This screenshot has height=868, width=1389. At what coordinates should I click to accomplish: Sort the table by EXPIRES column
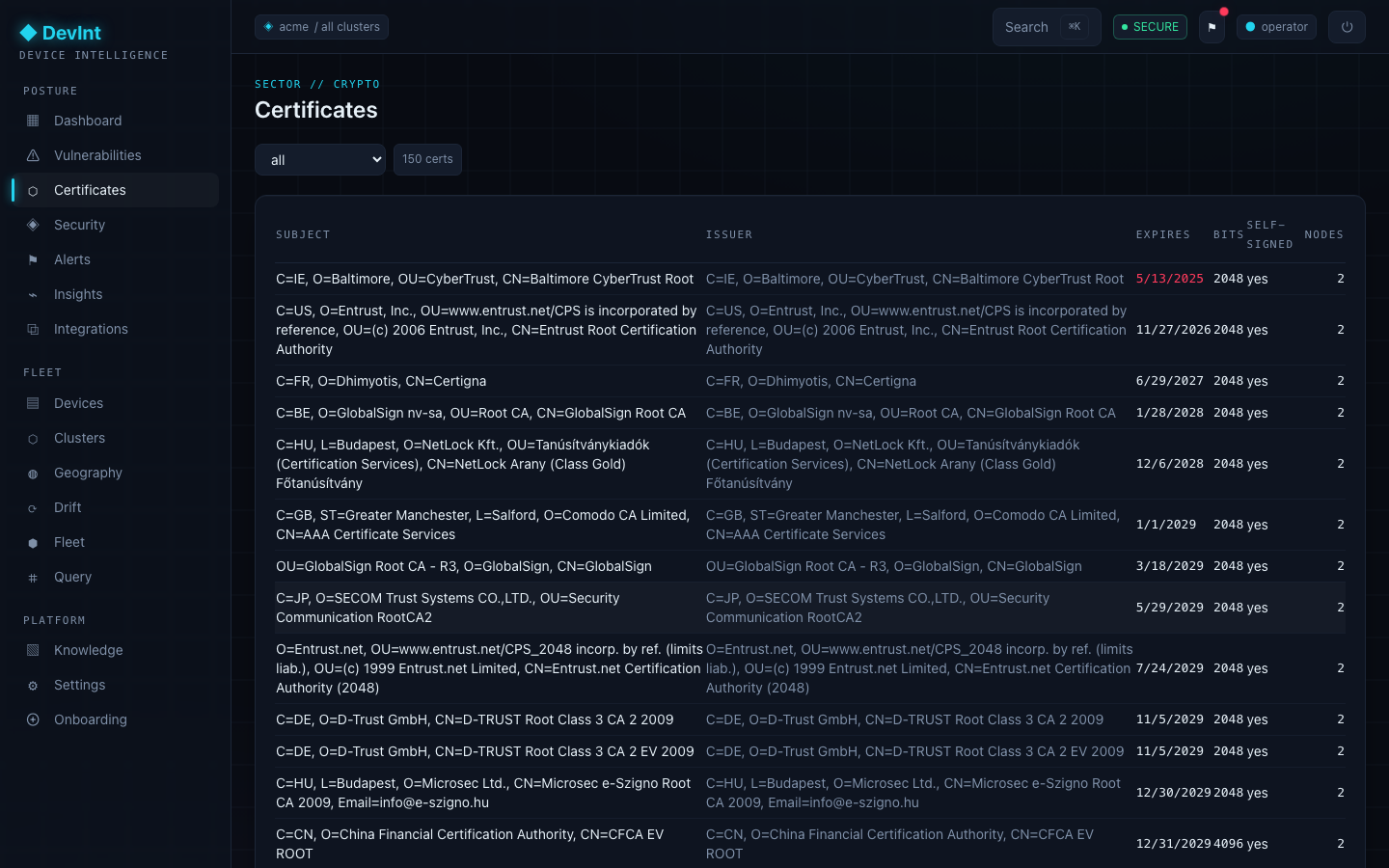tap(1162, 234)
